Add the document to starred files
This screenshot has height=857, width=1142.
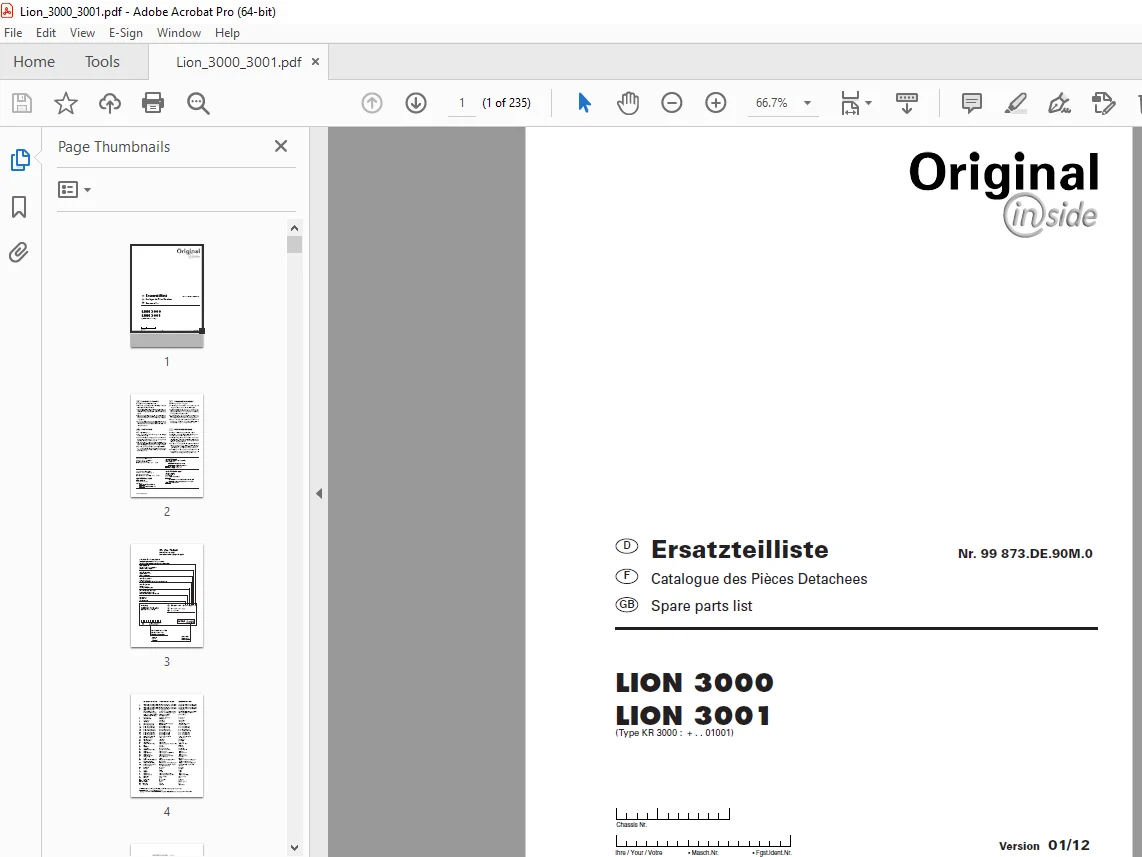[66, 103]
